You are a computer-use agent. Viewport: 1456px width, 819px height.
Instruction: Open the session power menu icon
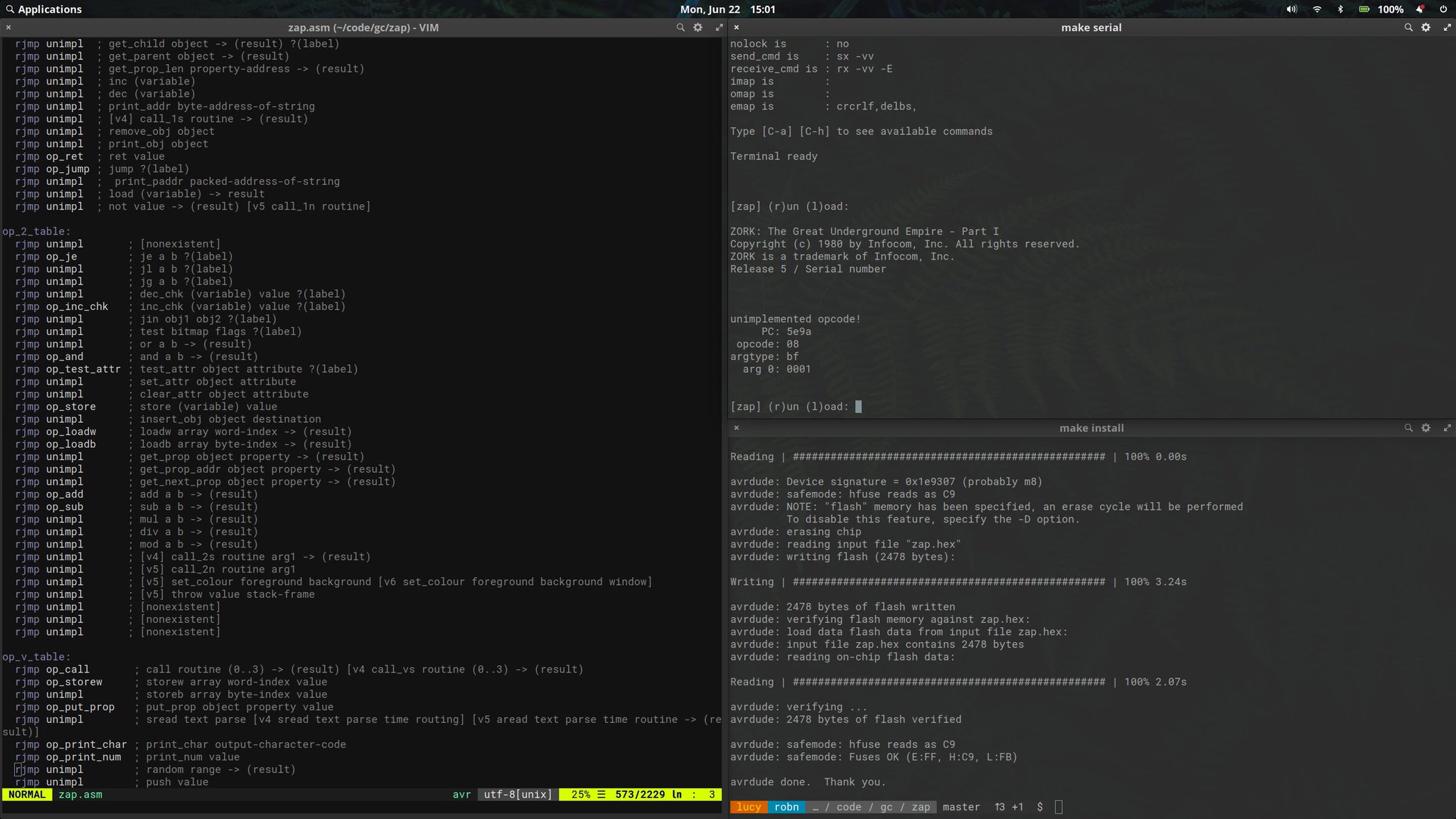(1442, 9)
